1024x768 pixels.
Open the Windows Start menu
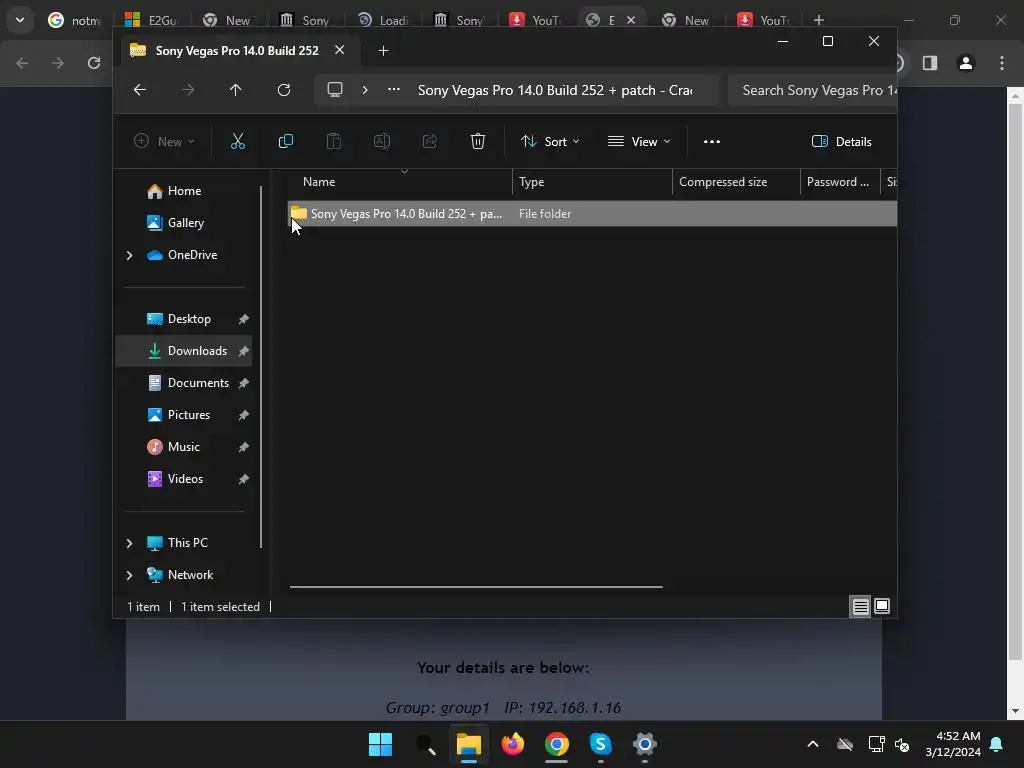(380, 744)
